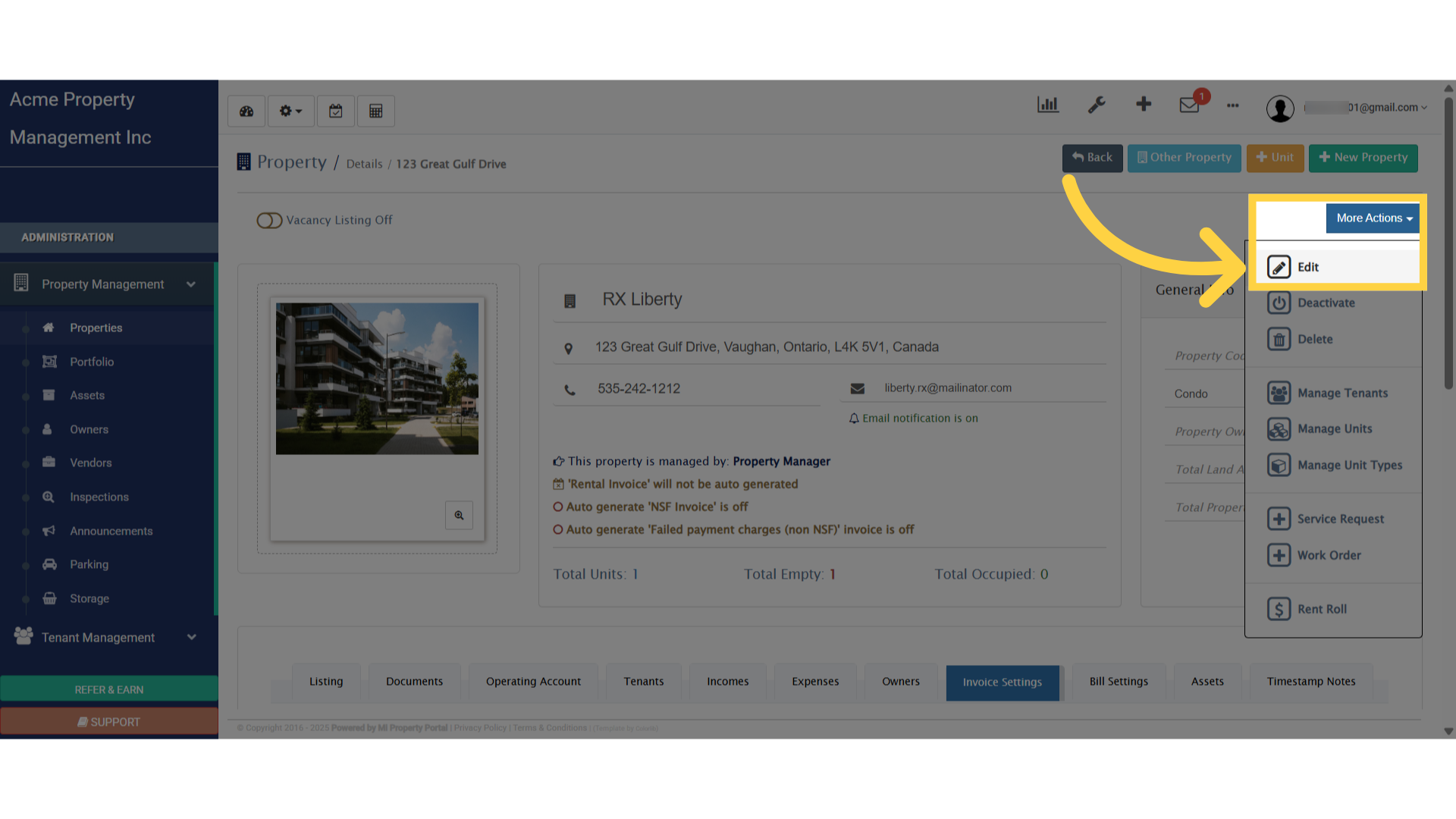Select the calendar icon in the toolbar

tap(336, 111)
